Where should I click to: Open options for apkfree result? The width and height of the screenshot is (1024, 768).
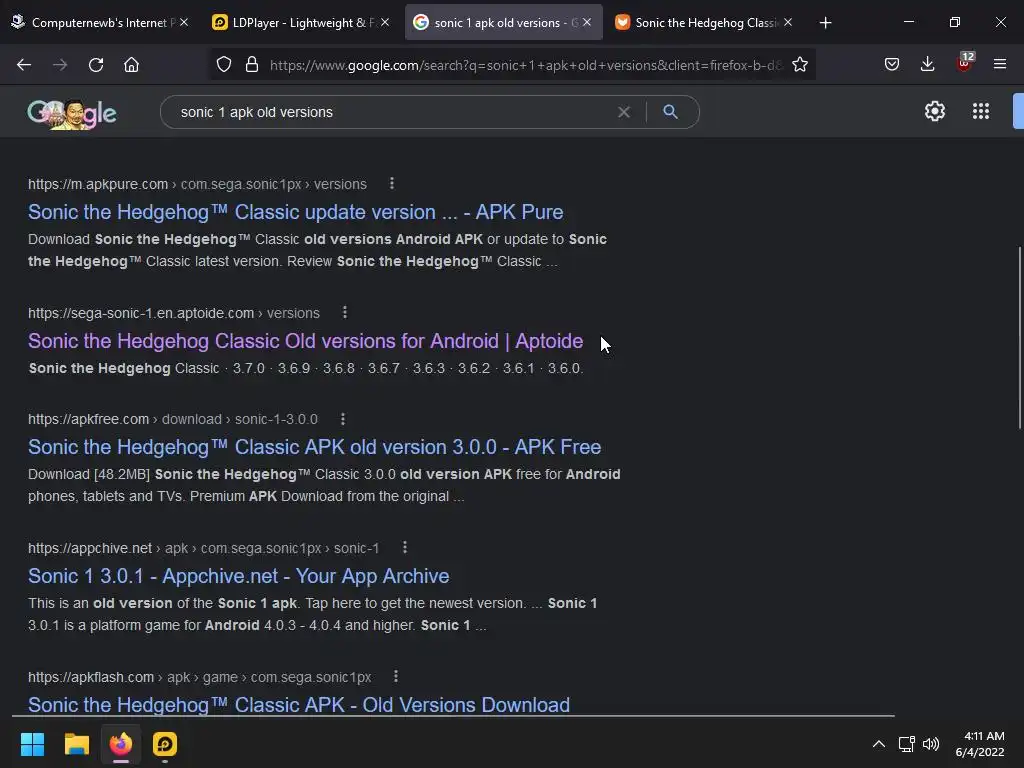(343, 419)
